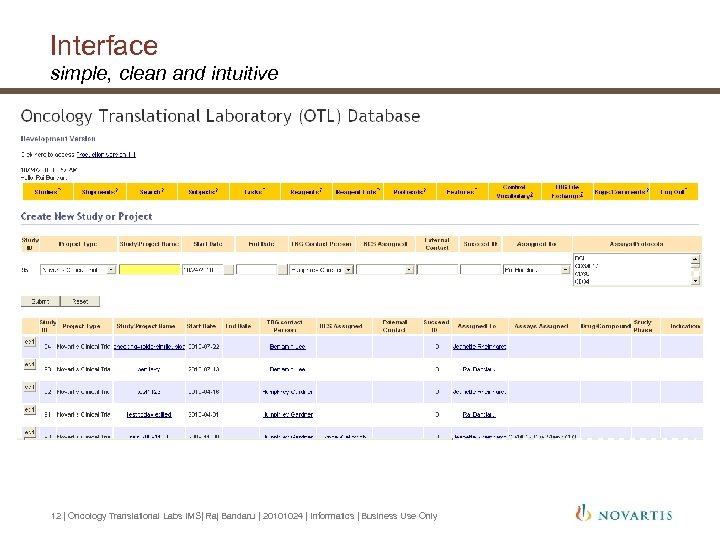The height and width of the screenshot is (540, 720).
Task: Open the TRG File Exchange menu tab
Action: pyautogui.click(x=568, y=191)
